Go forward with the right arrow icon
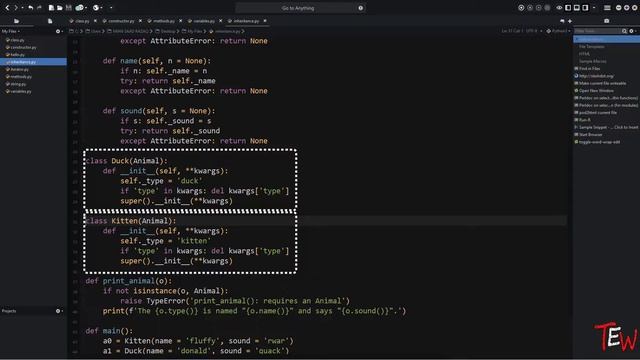 coord(16,8)
